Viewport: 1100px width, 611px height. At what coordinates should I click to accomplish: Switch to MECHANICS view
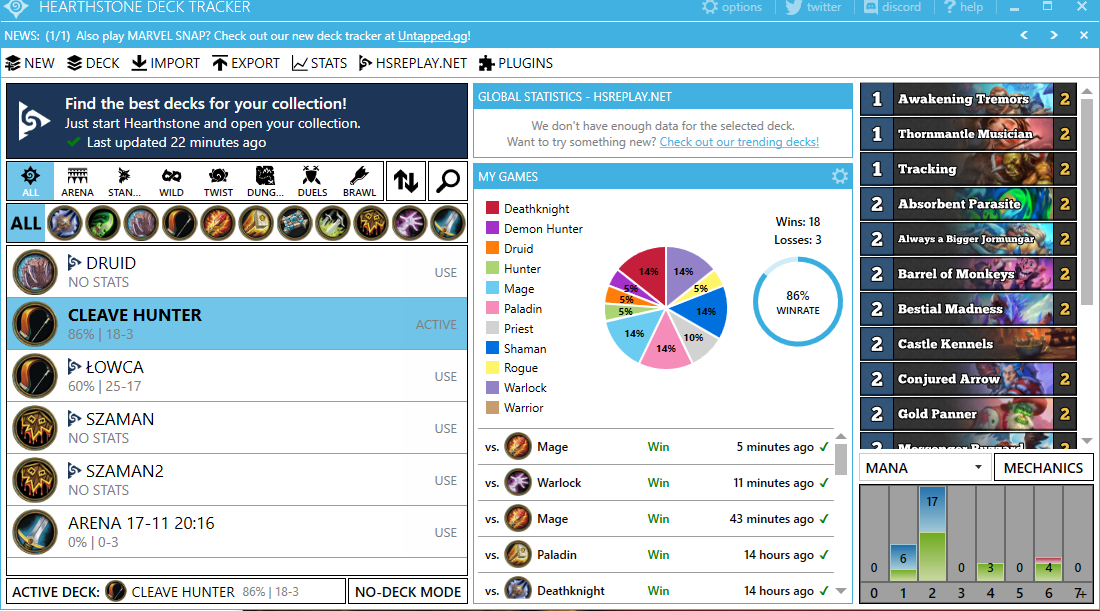[x=1043, y=468]
